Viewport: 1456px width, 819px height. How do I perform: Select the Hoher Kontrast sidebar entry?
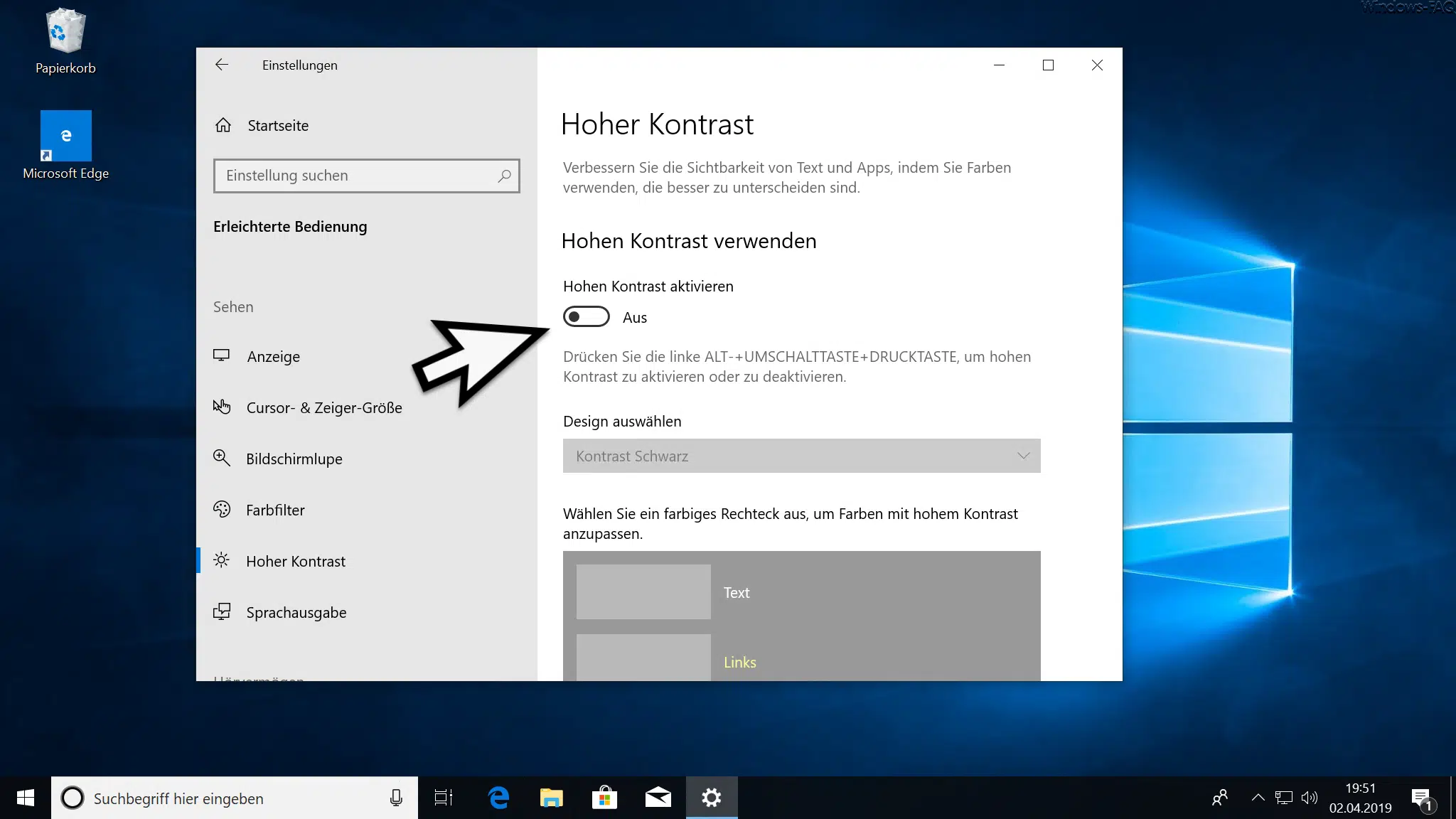pos(296,561)
